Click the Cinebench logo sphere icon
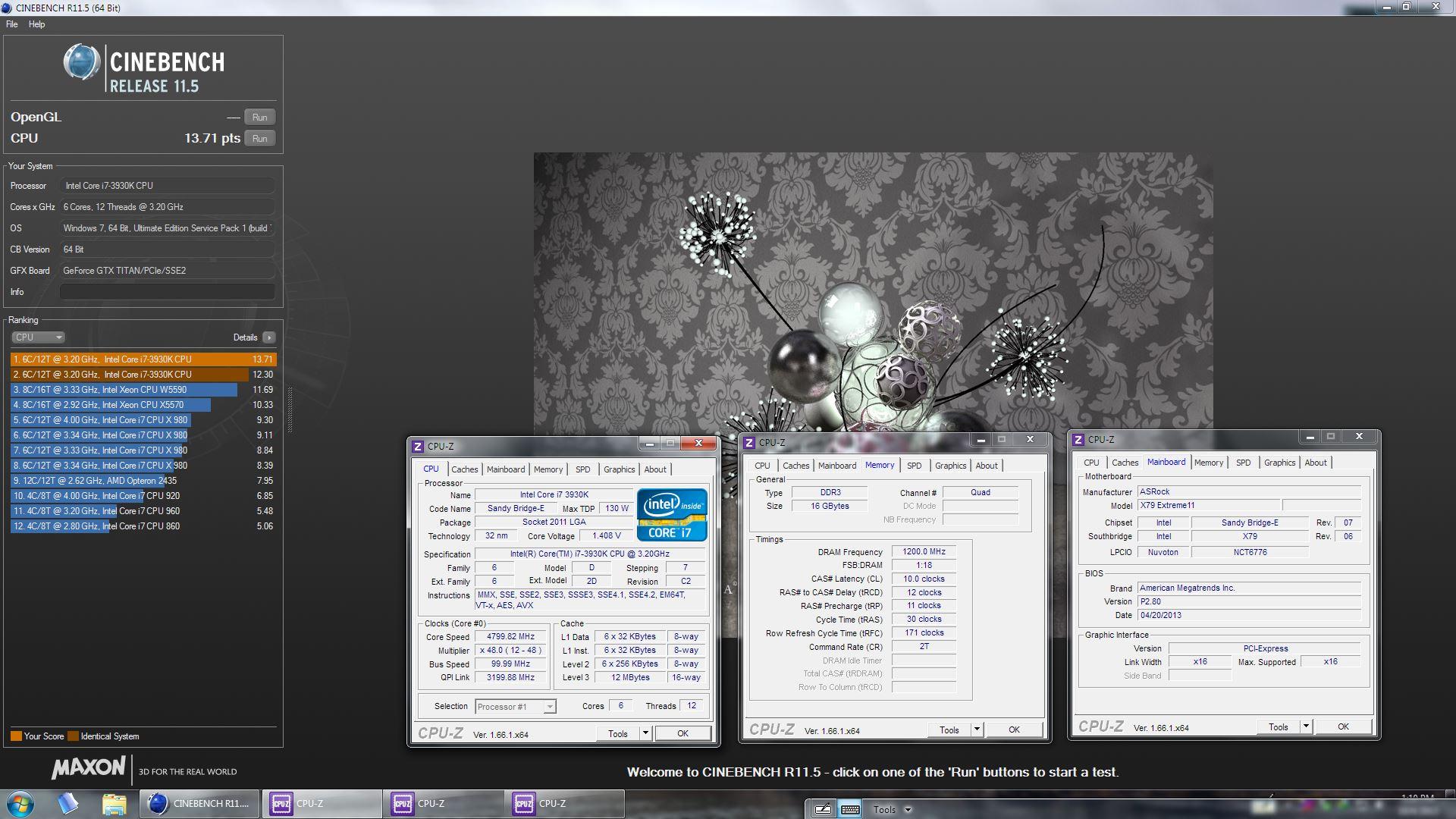The height and width of the screenshot is (819, 1456). [x=81, y=62]
